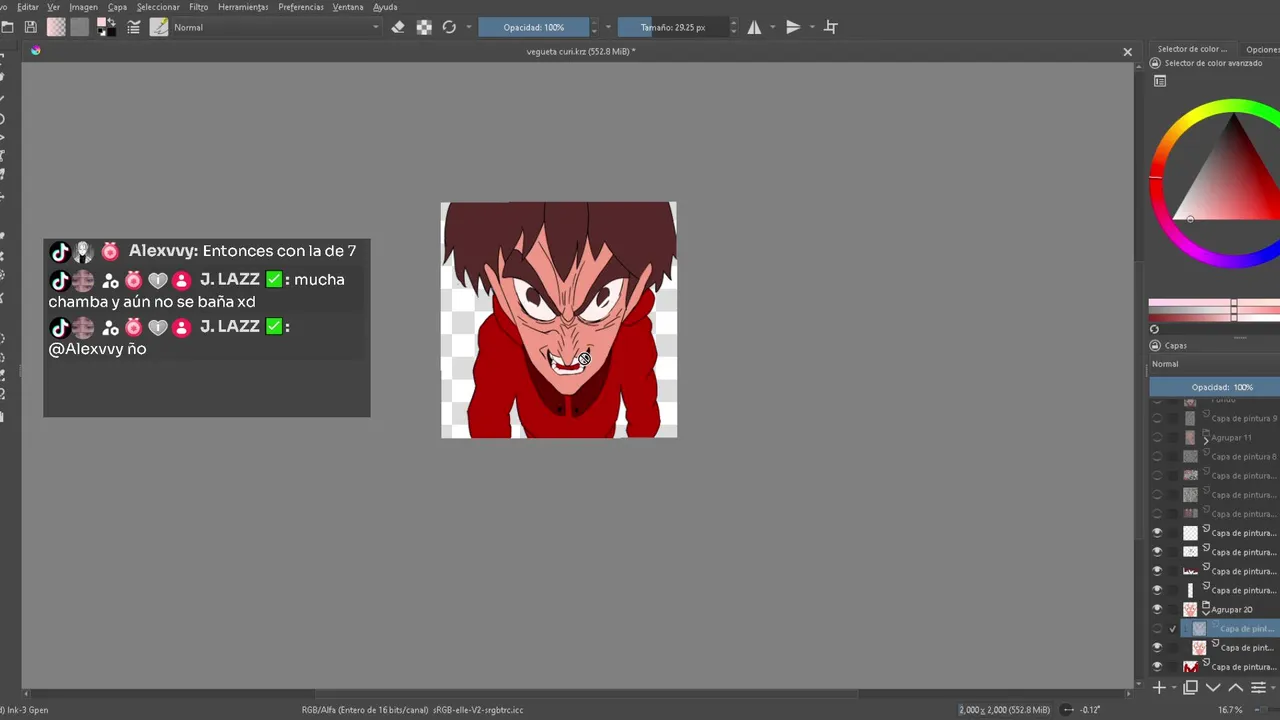Open the Editar menu

(28, 7)
